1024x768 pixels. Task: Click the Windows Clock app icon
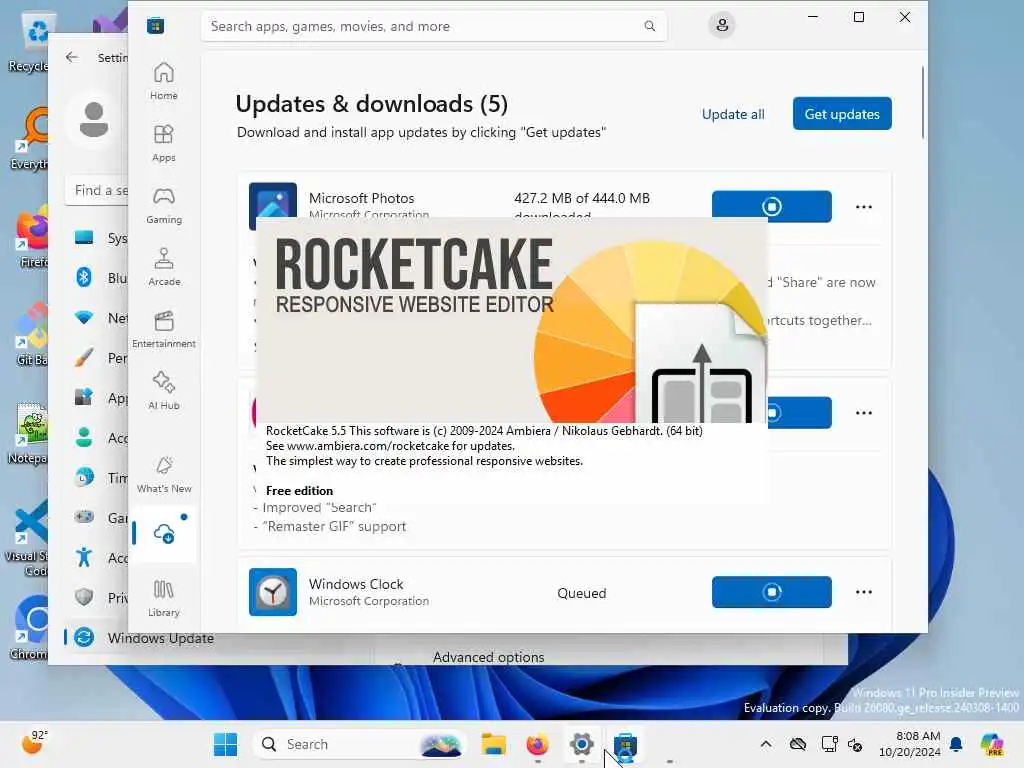pos(273,592)
